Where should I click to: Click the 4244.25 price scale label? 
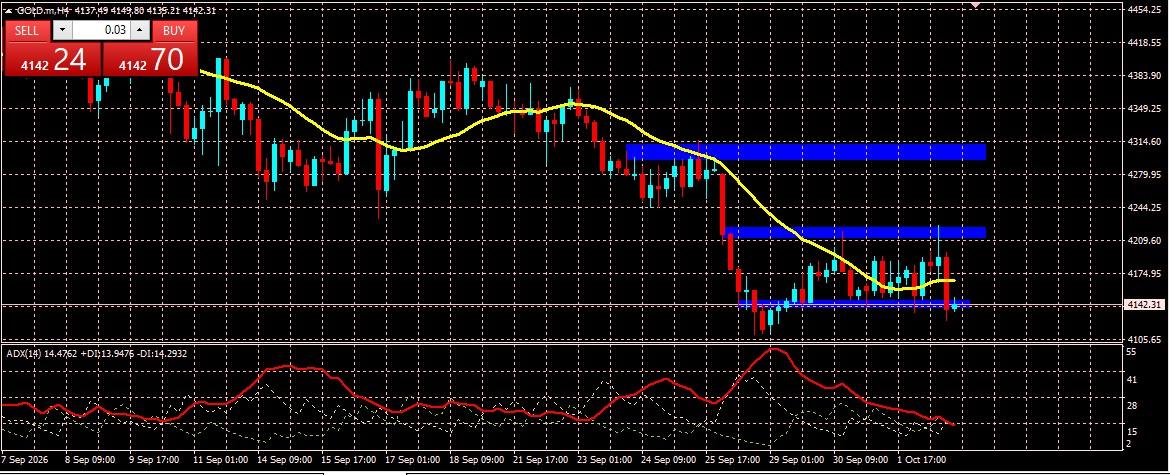[x=1144, y=208]
